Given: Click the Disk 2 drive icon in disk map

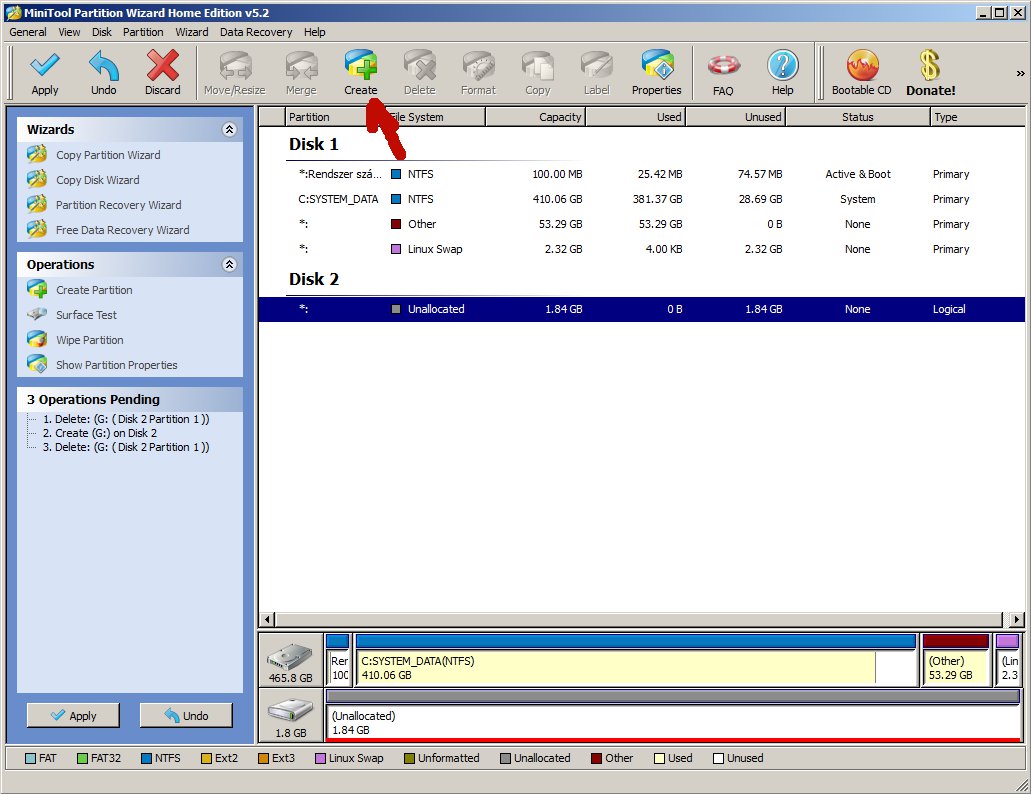Looking at the screenshot, I should pyautogui.click(x=290, y=712).
